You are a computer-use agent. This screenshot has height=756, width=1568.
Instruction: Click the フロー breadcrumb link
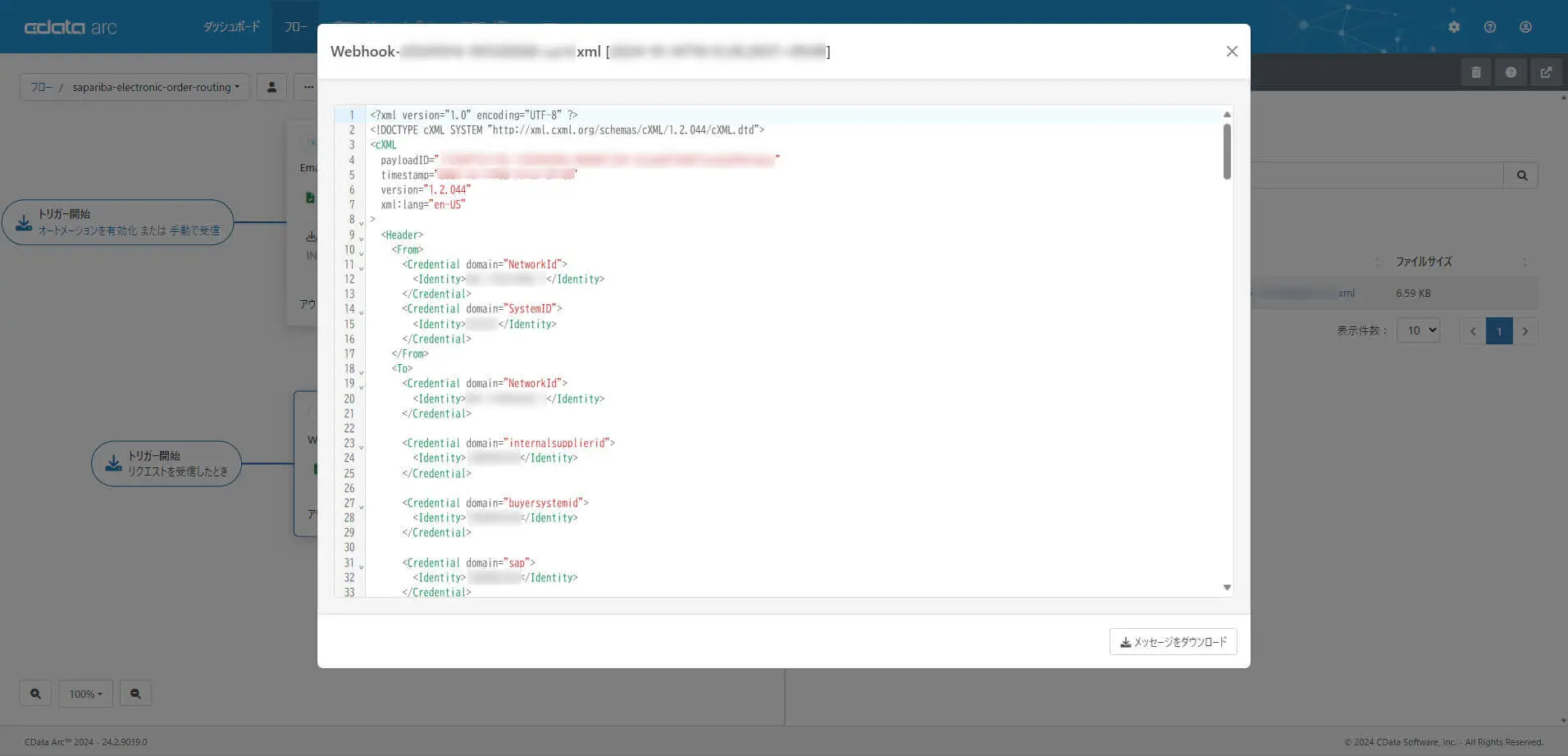coord(41,87)
